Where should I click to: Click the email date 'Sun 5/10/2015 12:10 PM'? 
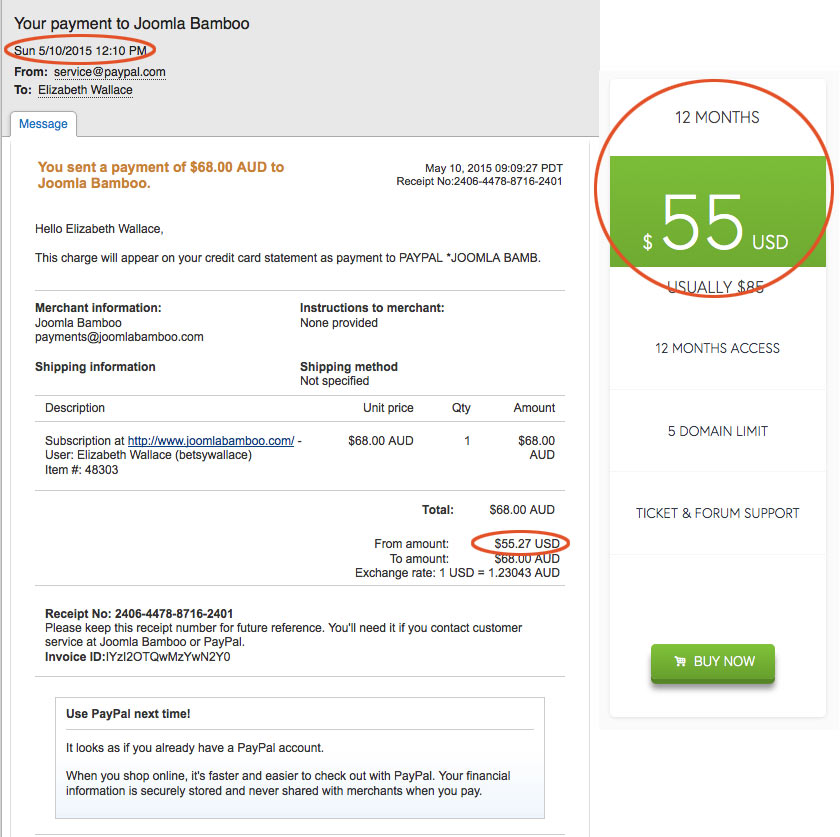80,51
